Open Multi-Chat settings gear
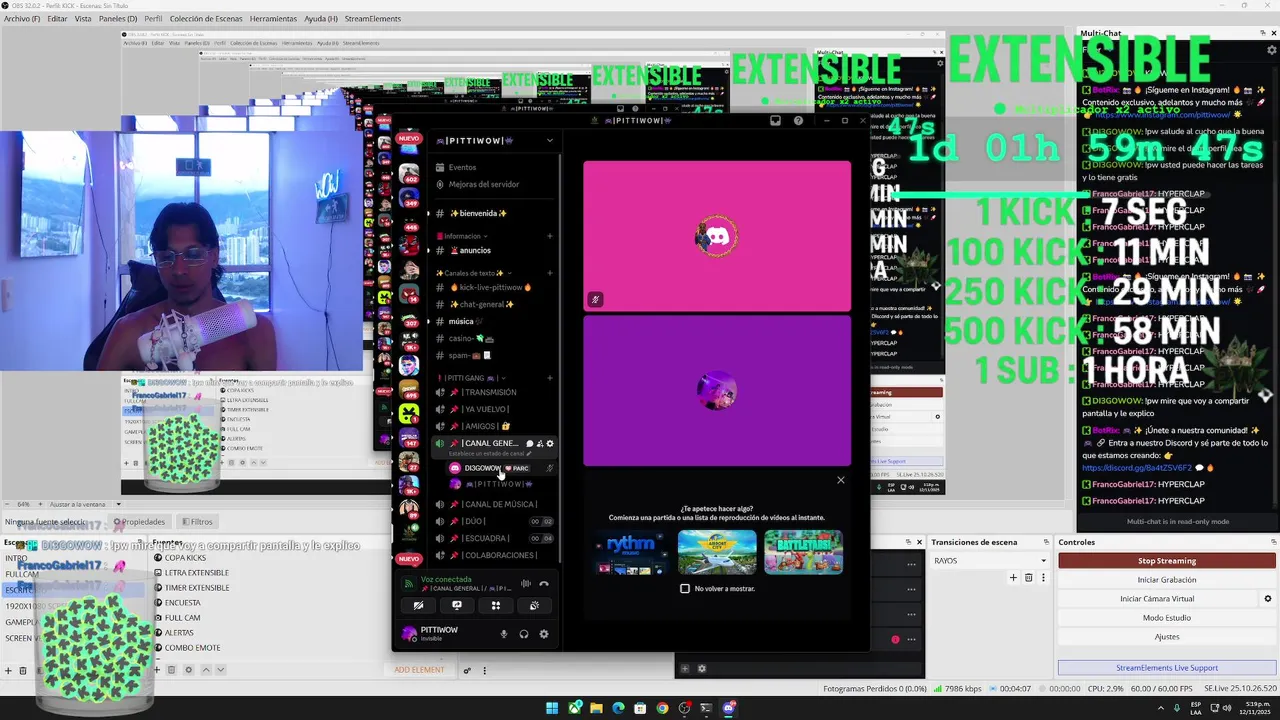 [x=1273, y=50]
